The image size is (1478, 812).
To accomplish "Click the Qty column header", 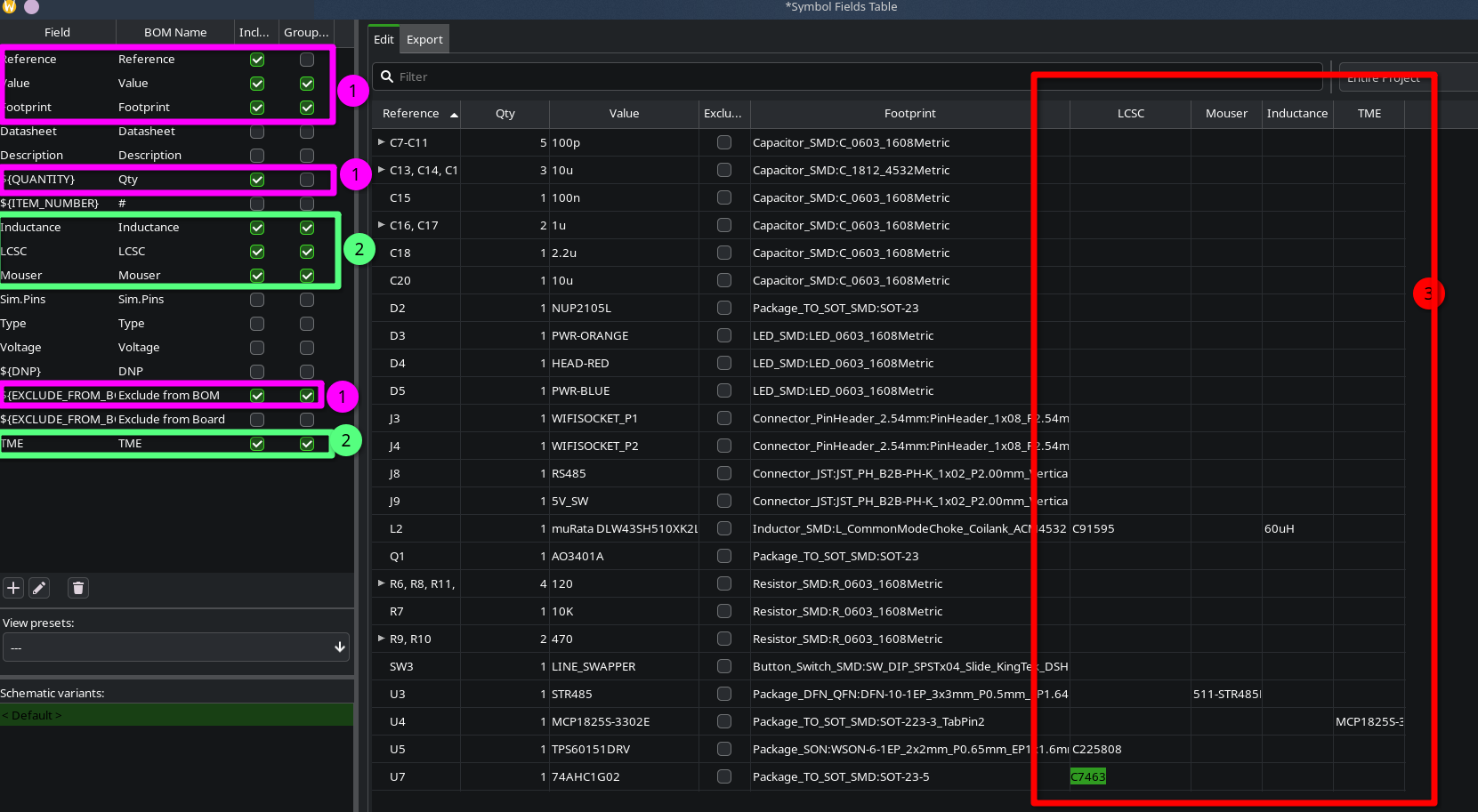I will 505,114.
